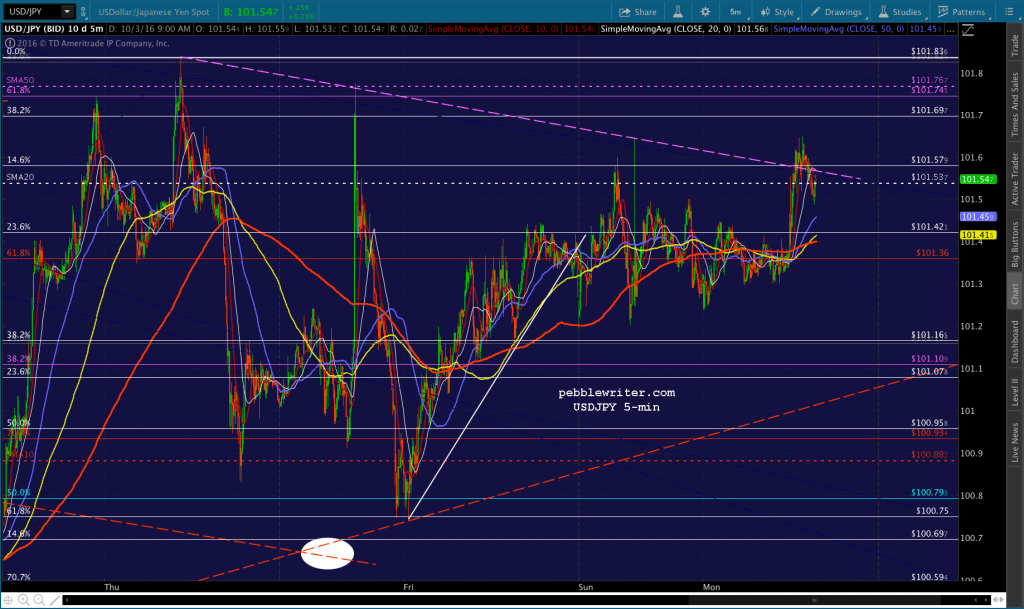The height and width of the screenshot is (609, 1024).
Task: Open the Active Trader side tab
Action: (1015, 178)
